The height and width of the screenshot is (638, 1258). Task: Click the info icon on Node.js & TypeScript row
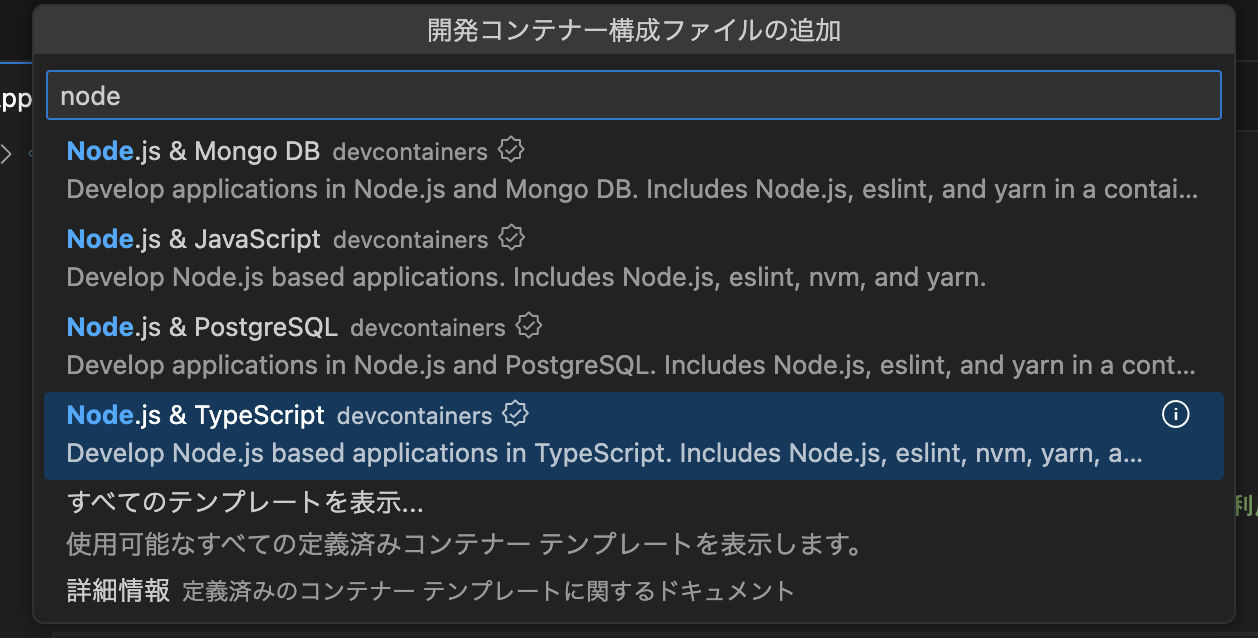1176,414
